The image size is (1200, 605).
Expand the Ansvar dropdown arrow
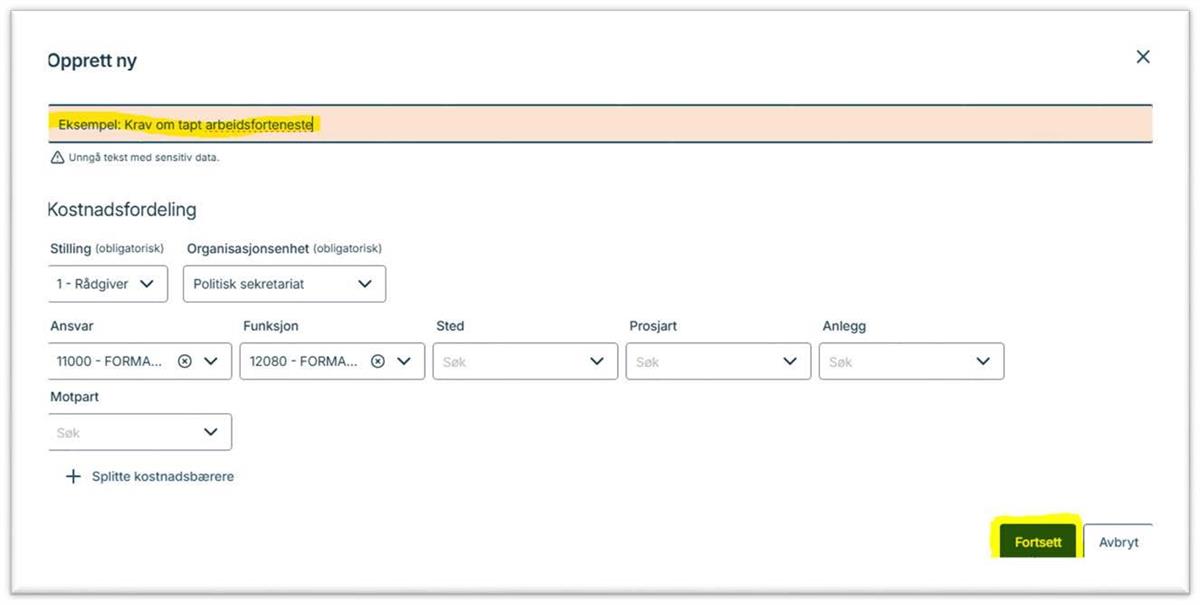[211, 362]
